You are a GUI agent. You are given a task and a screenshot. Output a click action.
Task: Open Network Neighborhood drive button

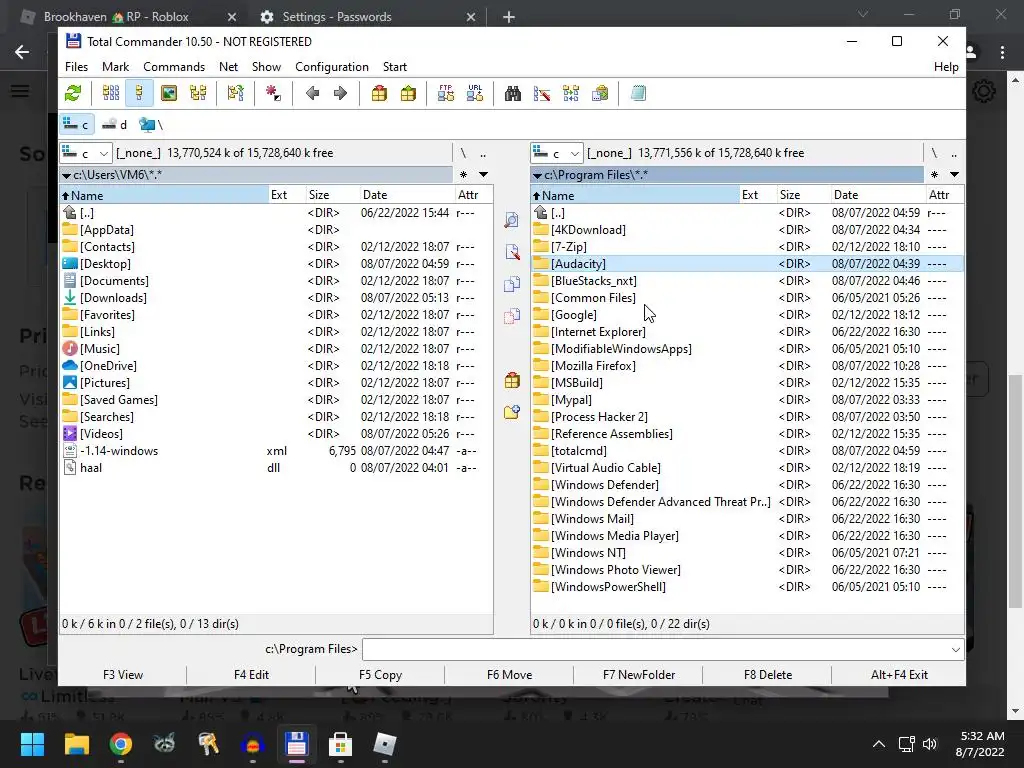point(151,124)
